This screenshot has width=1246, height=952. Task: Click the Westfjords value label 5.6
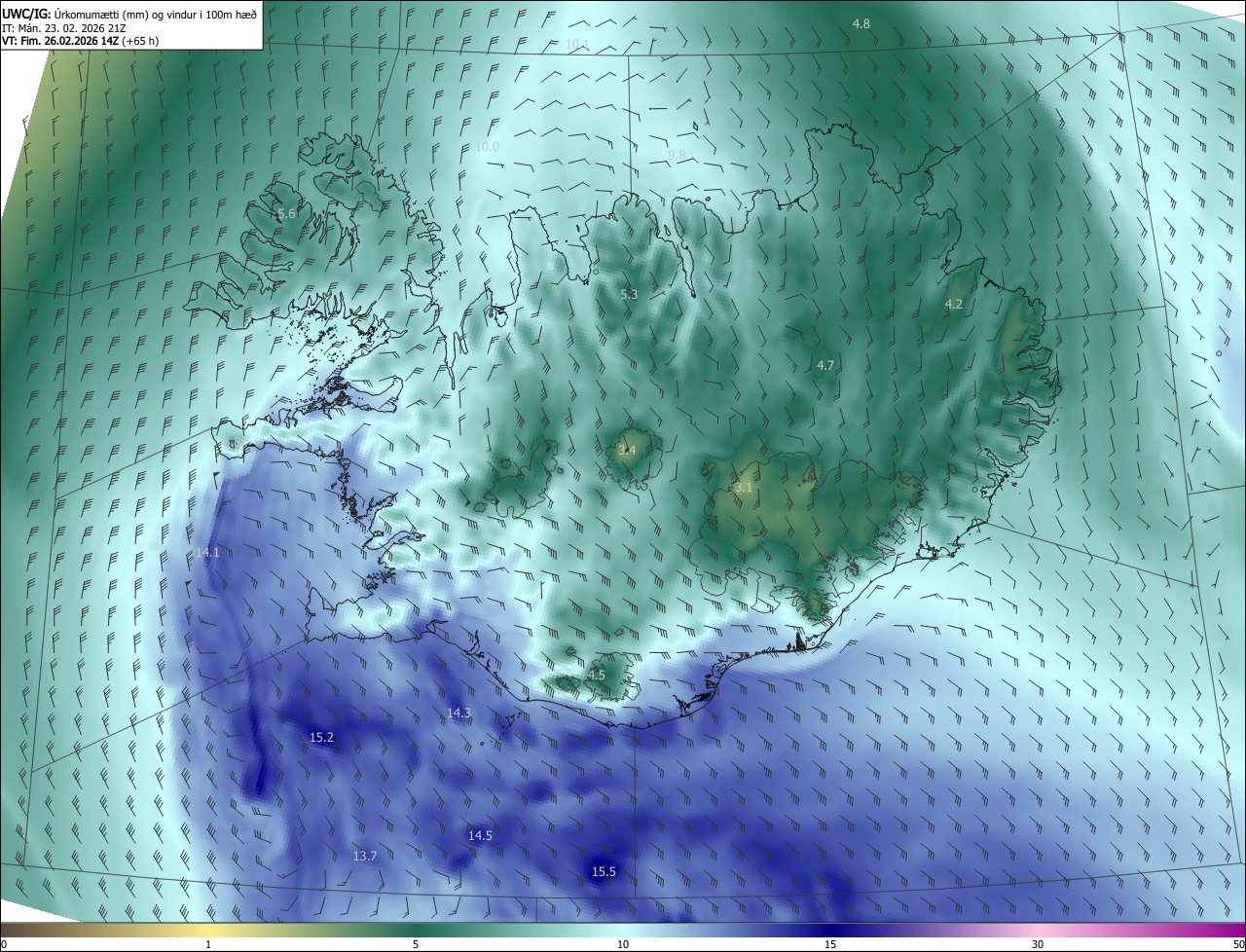(286, 214)
